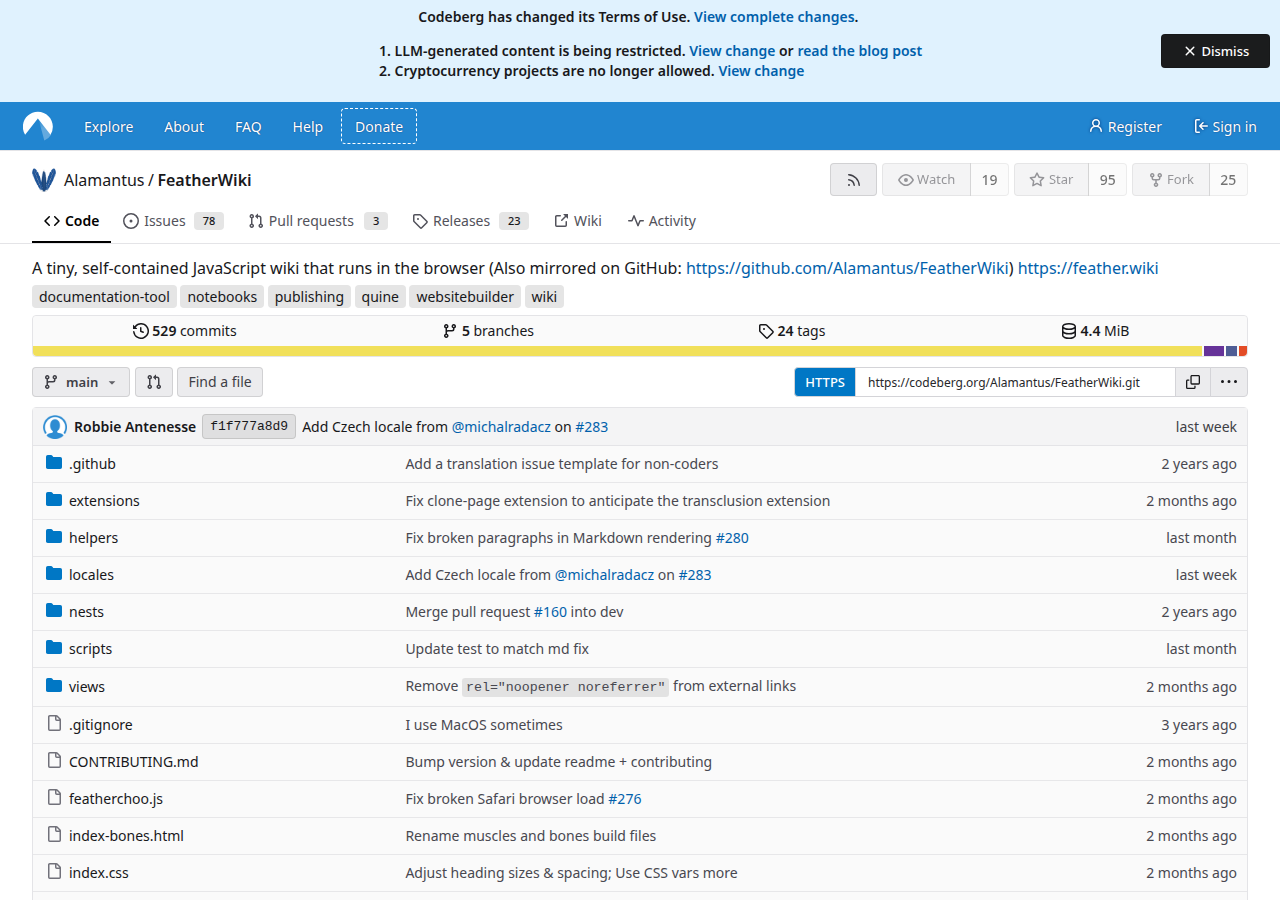Click the helpers folder icon

[54, 537]
